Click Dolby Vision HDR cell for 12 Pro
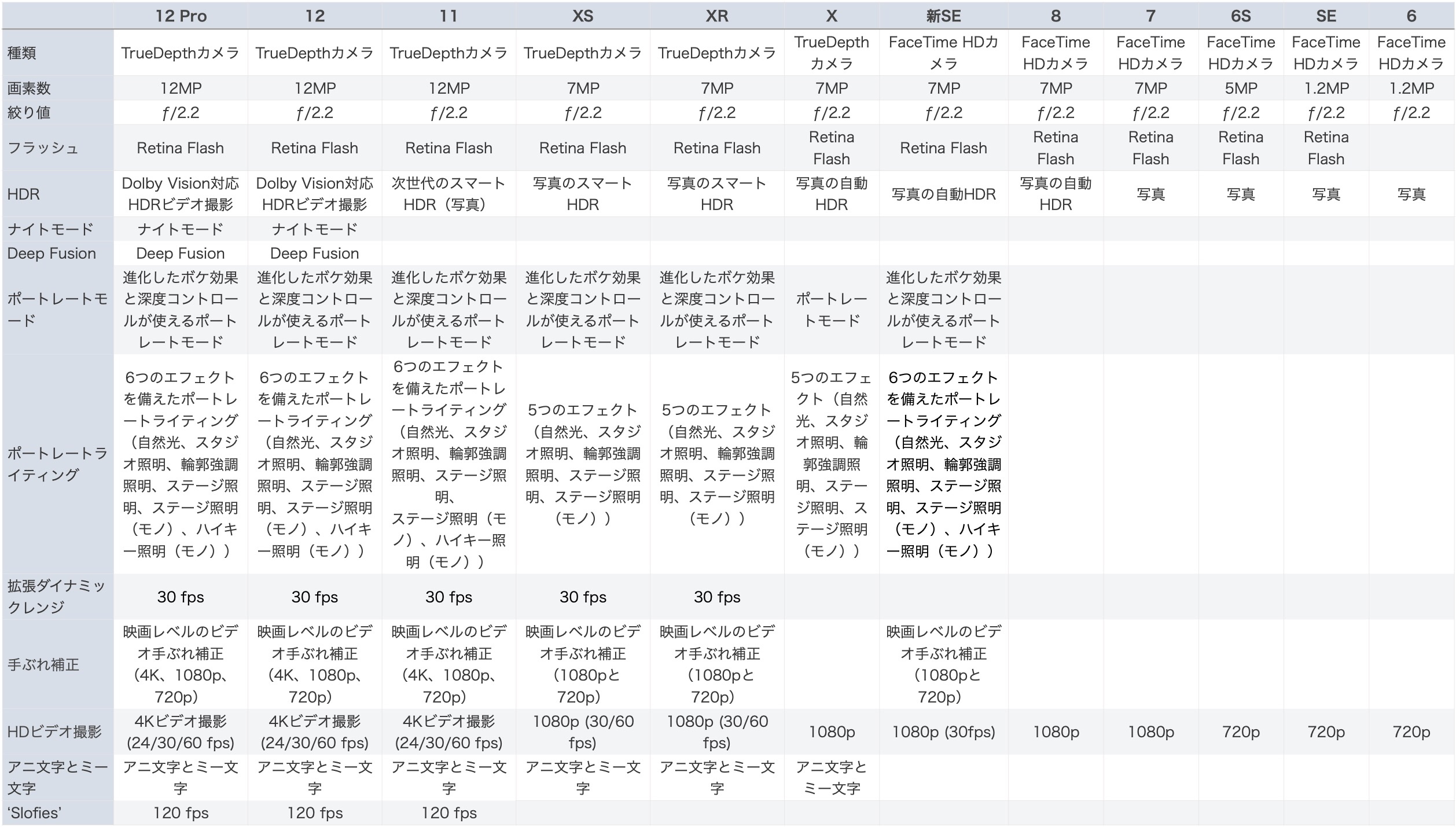1456x827 pixels. click(181, 194)
